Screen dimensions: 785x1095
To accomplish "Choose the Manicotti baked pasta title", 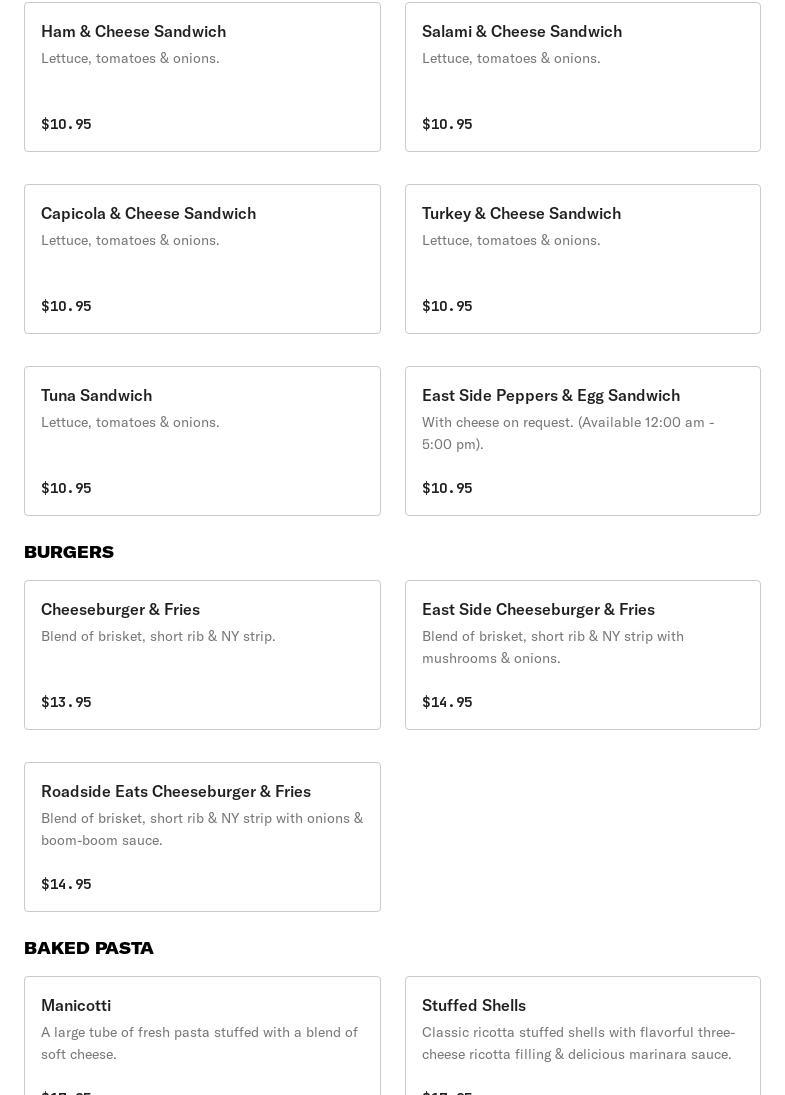I will click(76, 1005).
